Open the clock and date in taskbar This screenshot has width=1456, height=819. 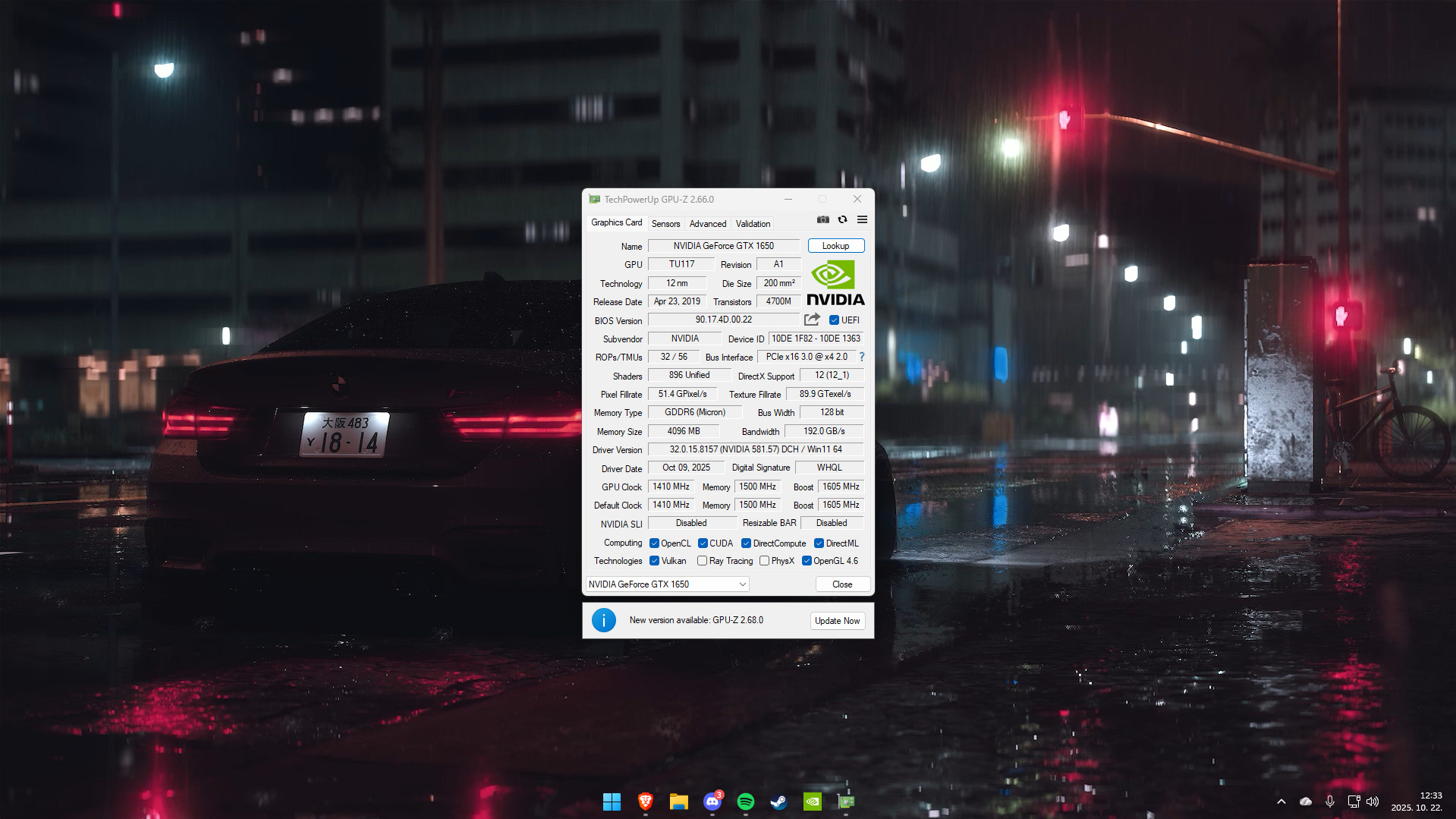(1417, 802)
